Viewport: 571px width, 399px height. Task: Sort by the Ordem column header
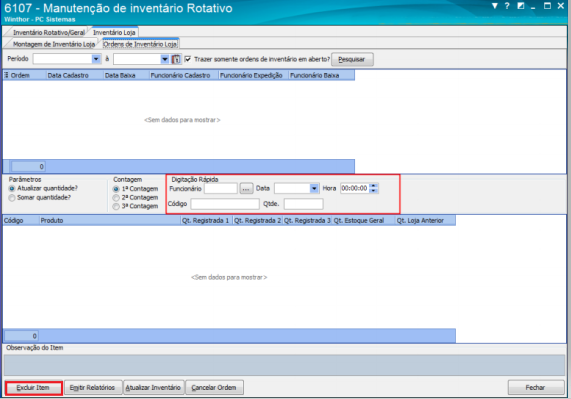tap(28, 75)
